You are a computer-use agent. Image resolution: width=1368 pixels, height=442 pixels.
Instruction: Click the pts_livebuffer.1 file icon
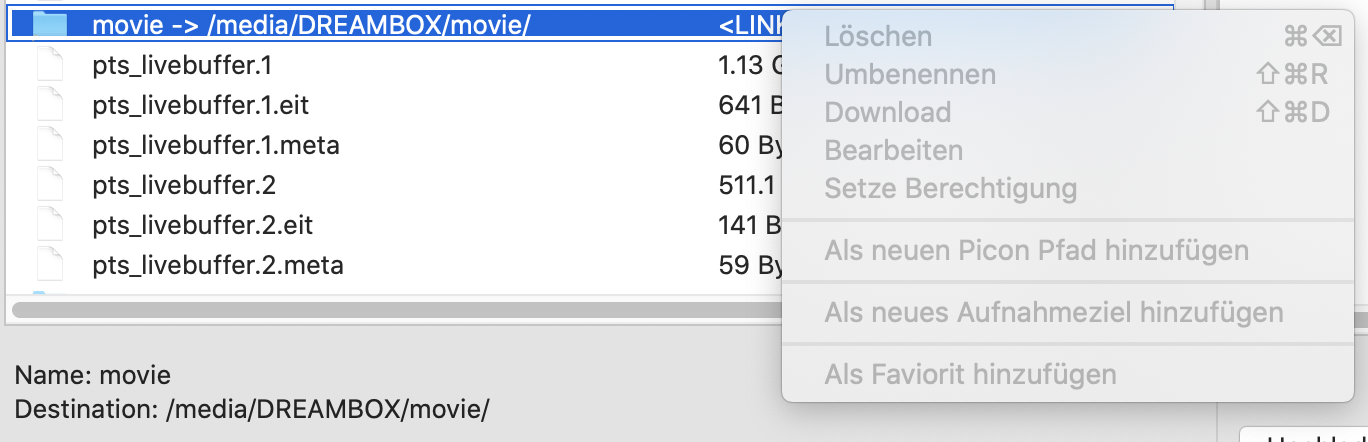coord(49,66)
